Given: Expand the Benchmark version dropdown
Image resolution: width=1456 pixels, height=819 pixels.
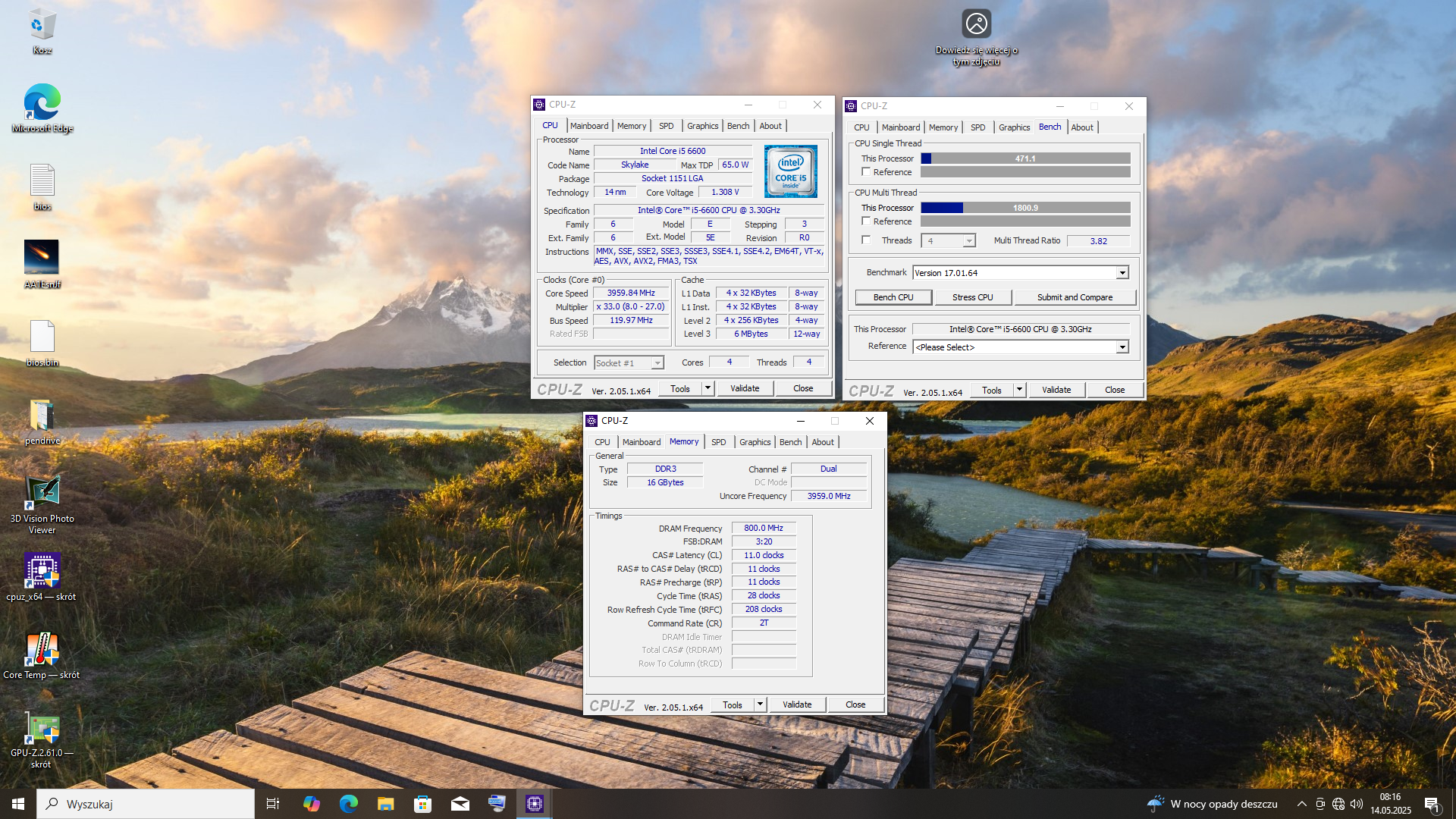Looking at the screenshot, I should click(x=1122, y=273).
